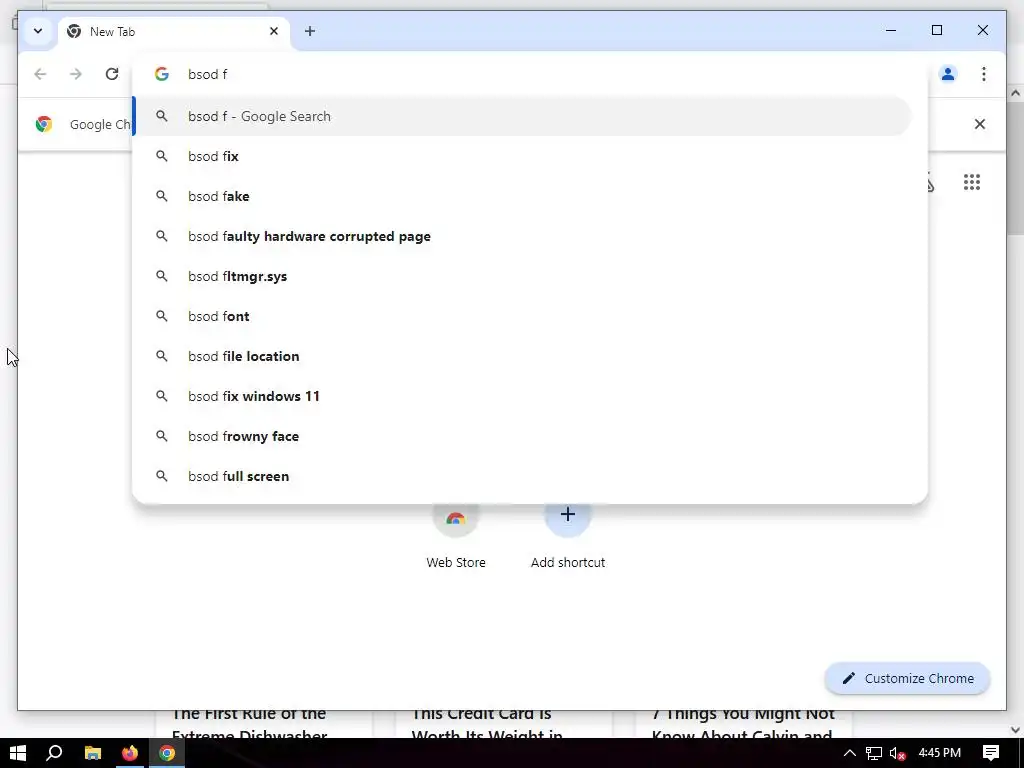Go forward with the forward arrow
Screen dimensions: 1024x768
76,74
